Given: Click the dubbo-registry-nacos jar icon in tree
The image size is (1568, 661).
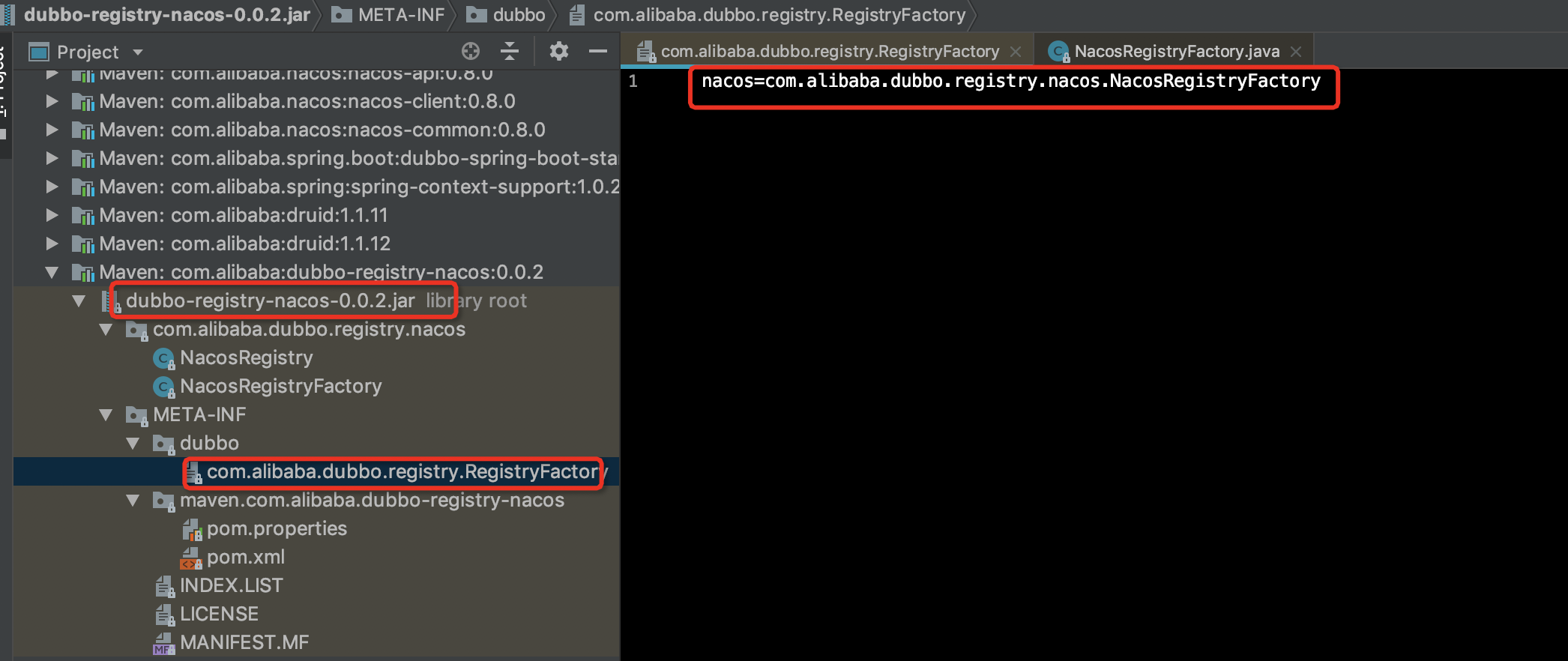Looking at the screenshot, I should [111, 301].
